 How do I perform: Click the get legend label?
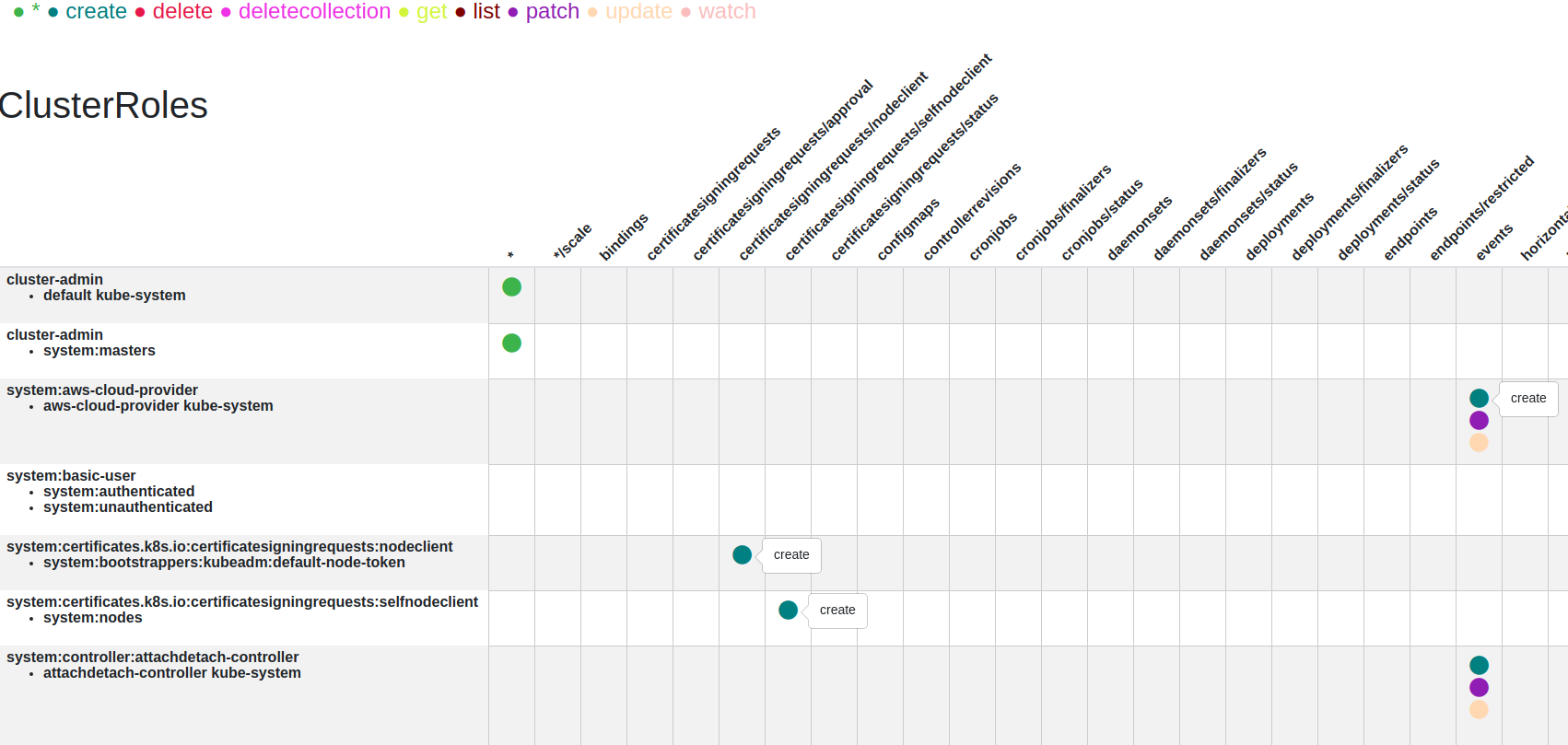pos(432,11)
